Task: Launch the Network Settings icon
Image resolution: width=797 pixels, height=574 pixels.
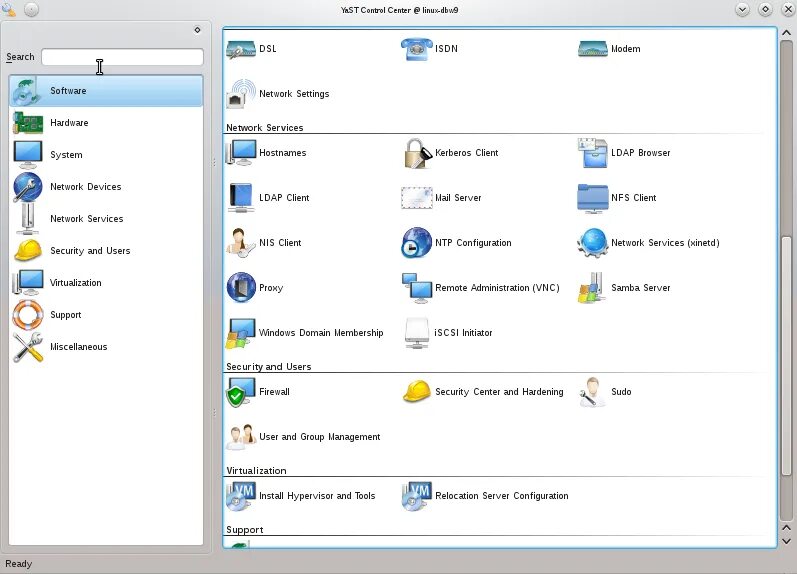Action: tap(240, 94)
